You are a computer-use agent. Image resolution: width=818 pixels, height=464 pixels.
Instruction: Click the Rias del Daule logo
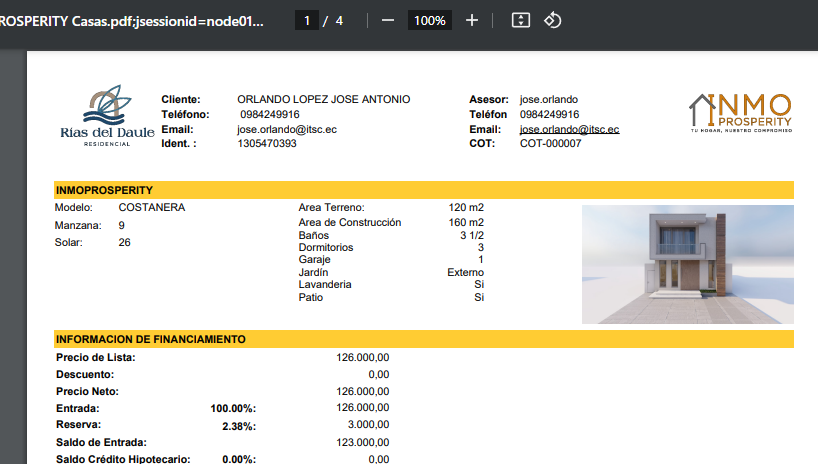(x=107, y=117)
